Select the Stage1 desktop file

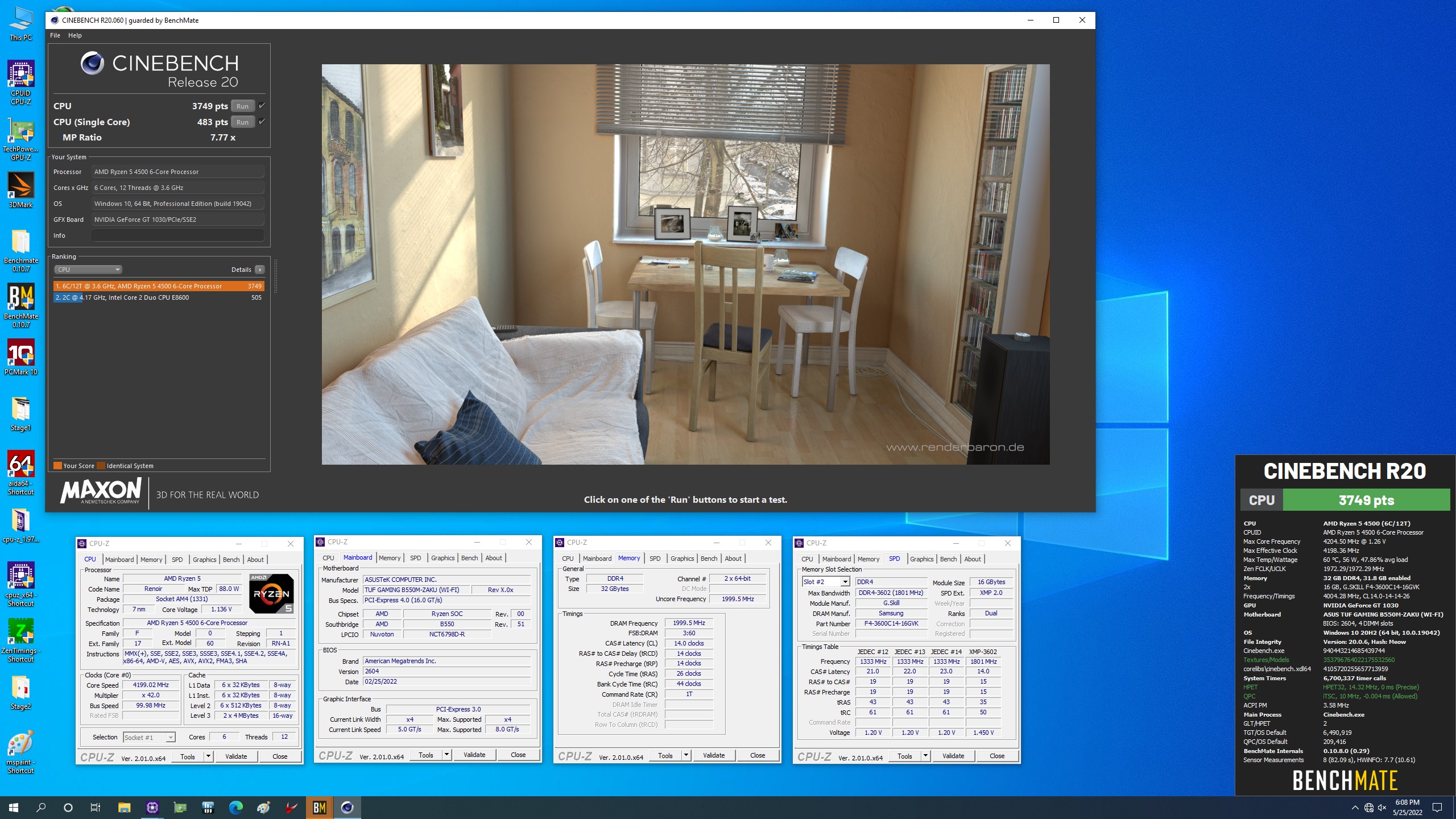[20, 414]
